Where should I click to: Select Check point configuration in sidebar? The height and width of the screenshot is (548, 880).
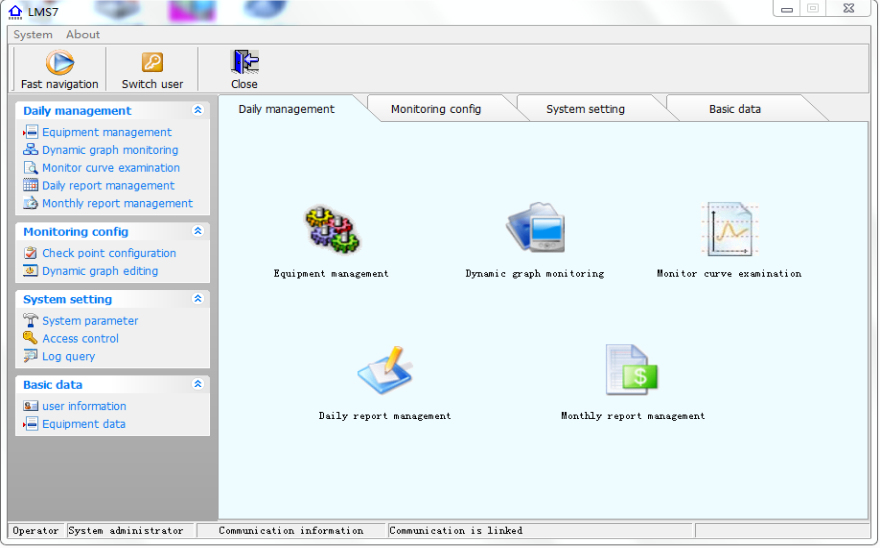pyautogui.click(x=108, y=253)
